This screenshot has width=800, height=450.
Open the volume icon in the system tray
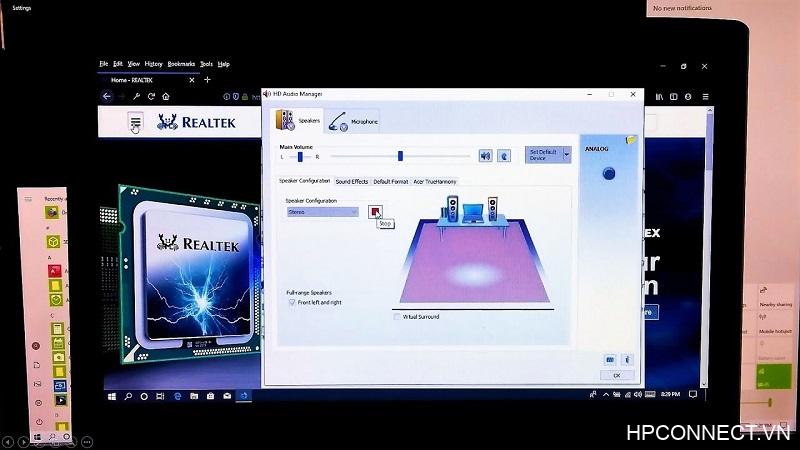click(x=638, y=394)
